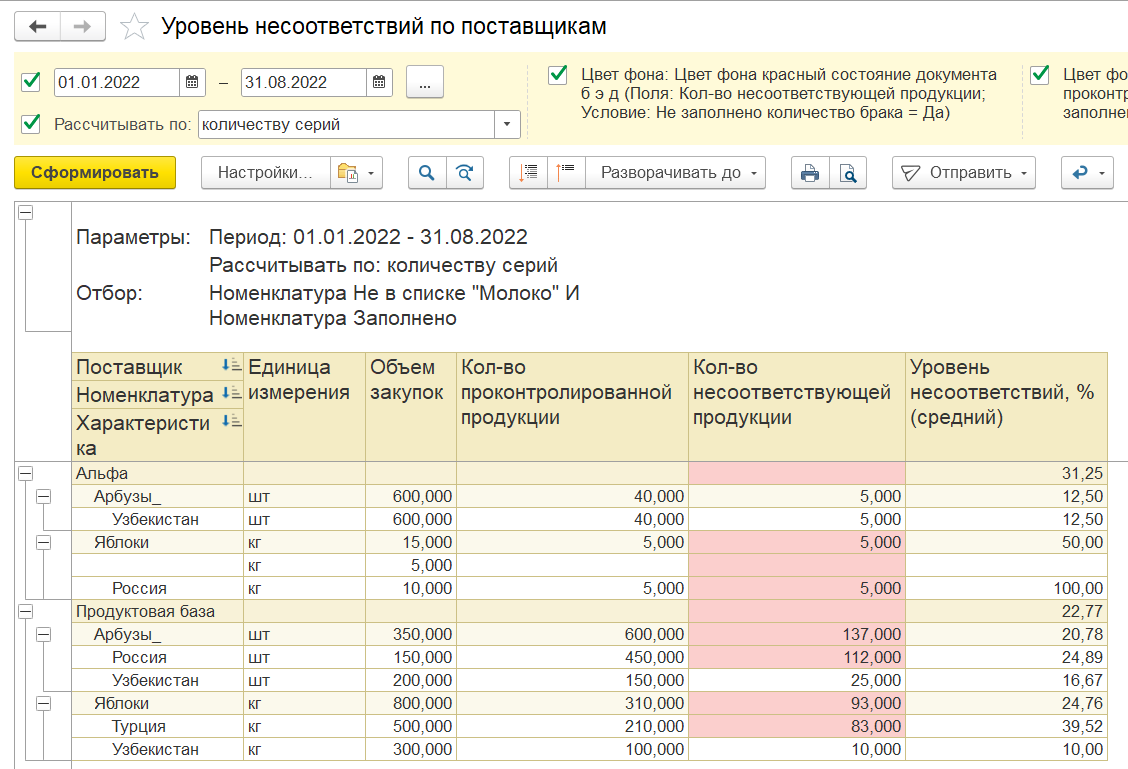Toggle the period filter checkbox
The height and width of the screenshot is (769, 1128).
click(x=31, y=81)
